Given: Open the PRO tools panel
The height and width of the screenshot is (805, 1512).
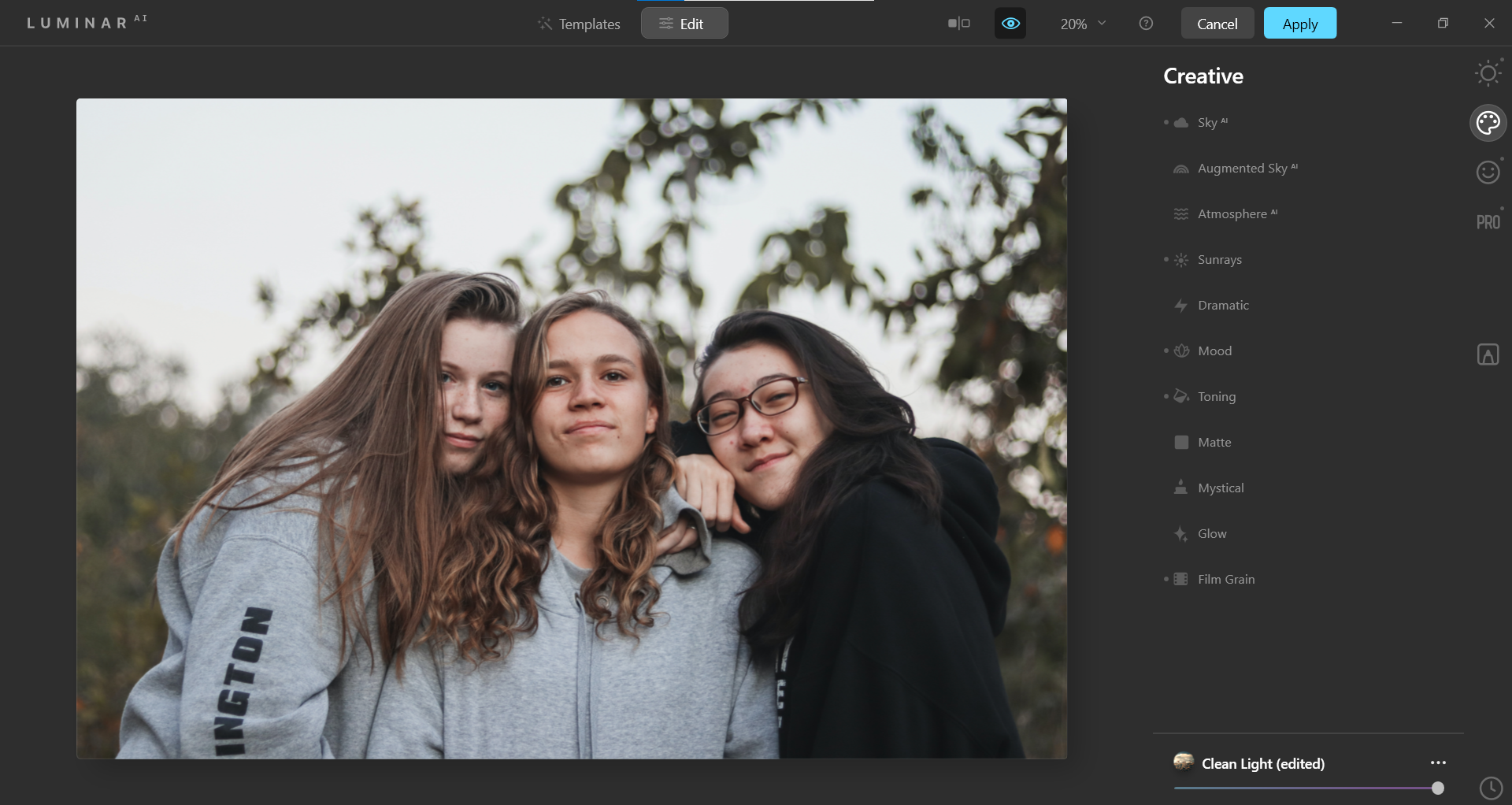Looking at the screenshot, I should pos(1488,222).
